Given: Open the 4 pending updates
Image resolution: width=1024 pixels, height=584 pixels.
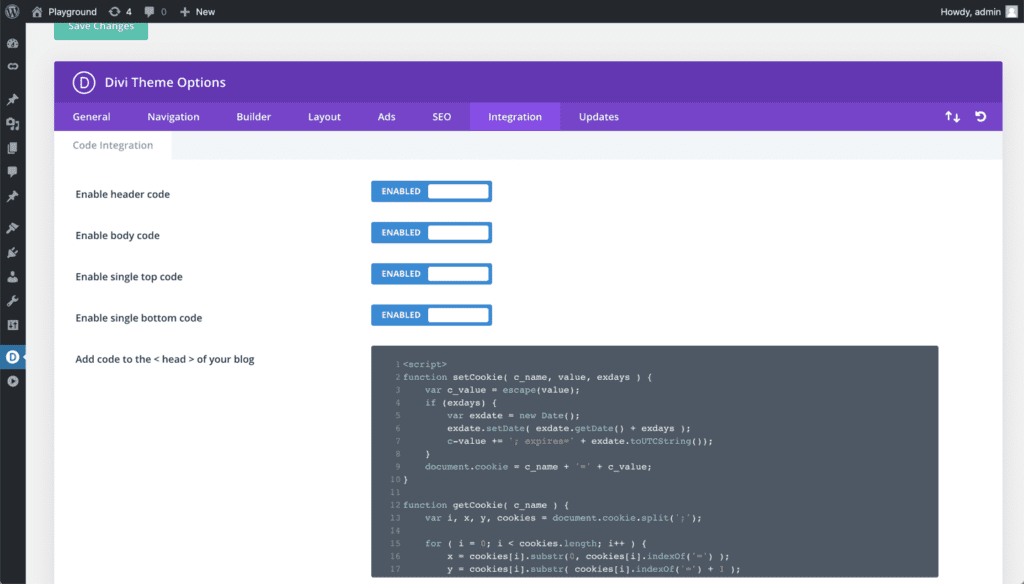Looking at the screenshot, I should pyautogui.click(x=120, y=12).
